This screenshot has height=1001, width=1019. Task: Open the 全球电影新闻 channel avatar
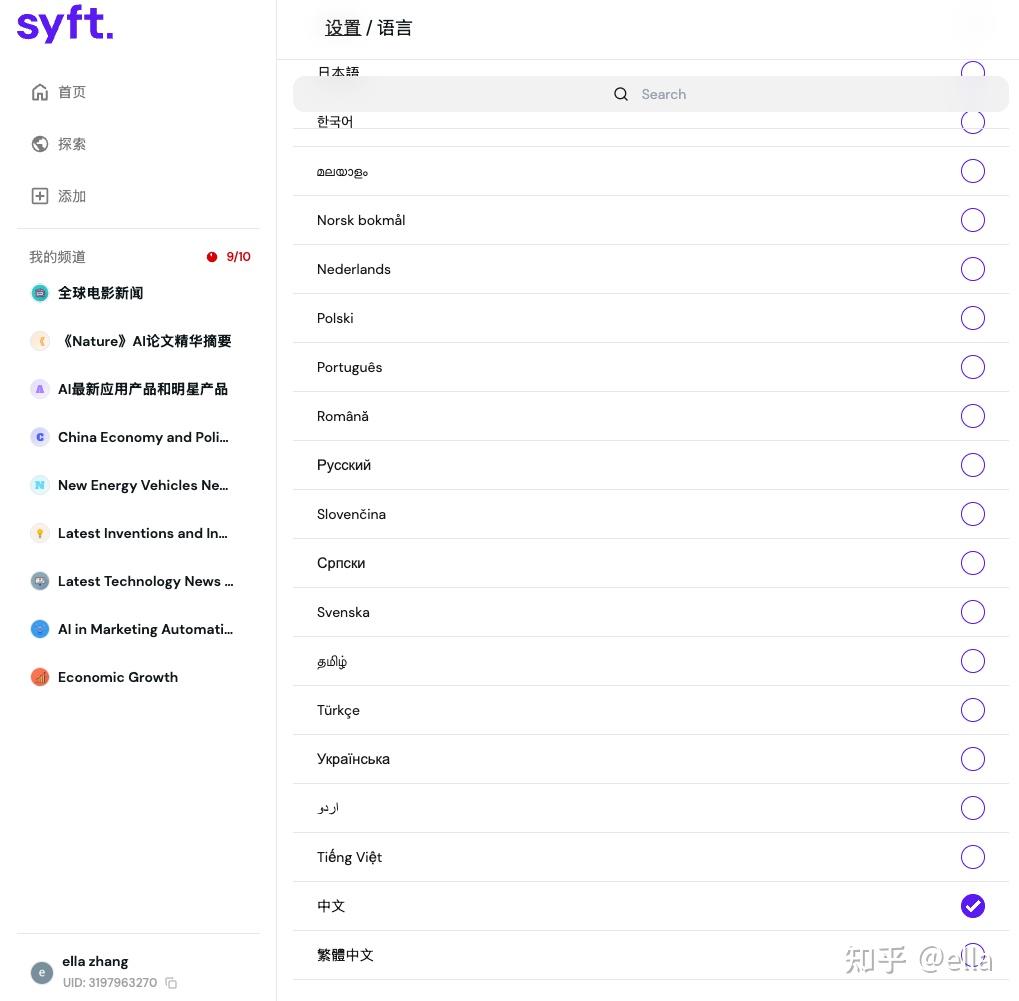click(40, 293)
